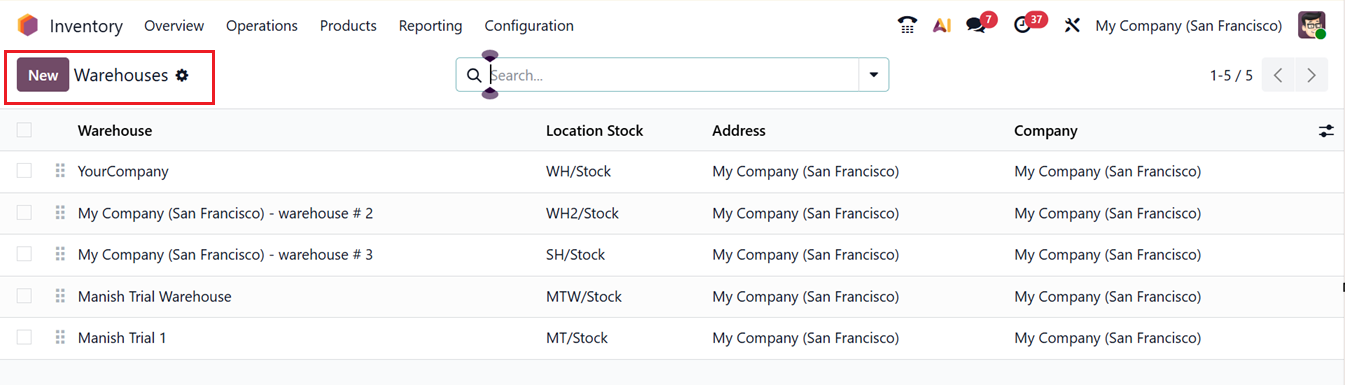Screen dimensions: 1345x385
Task: Open the Products menu
Action: [x=348, y=26]
